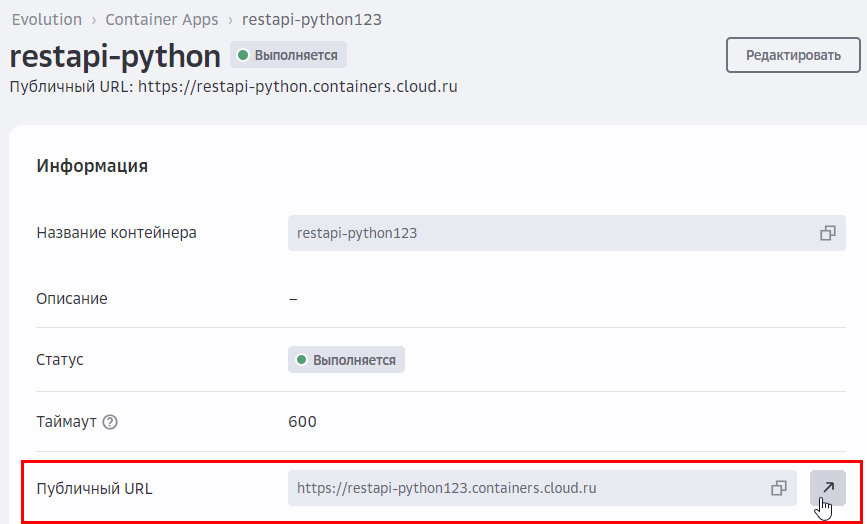Click the restapi-python page title
The height and width of the screenshot is (524, 867).
(114, 55)
